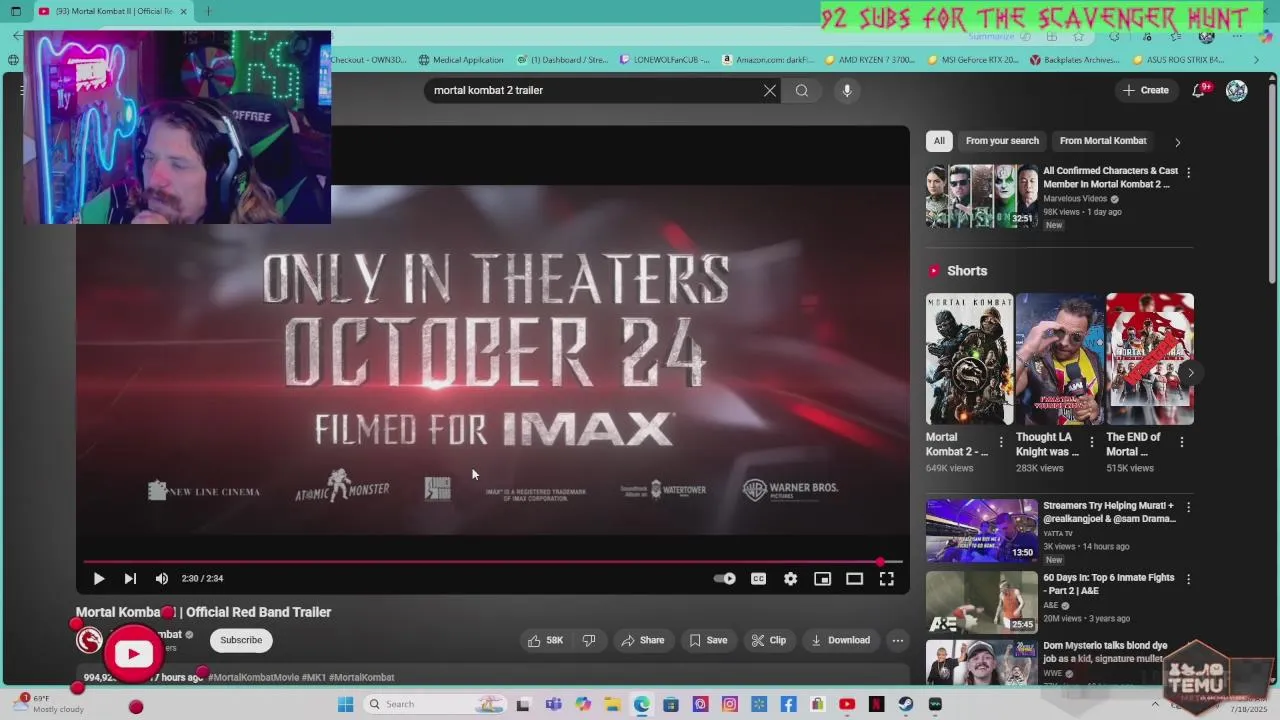Open Microsoft Teams from the taskbar

click(553, 704)
